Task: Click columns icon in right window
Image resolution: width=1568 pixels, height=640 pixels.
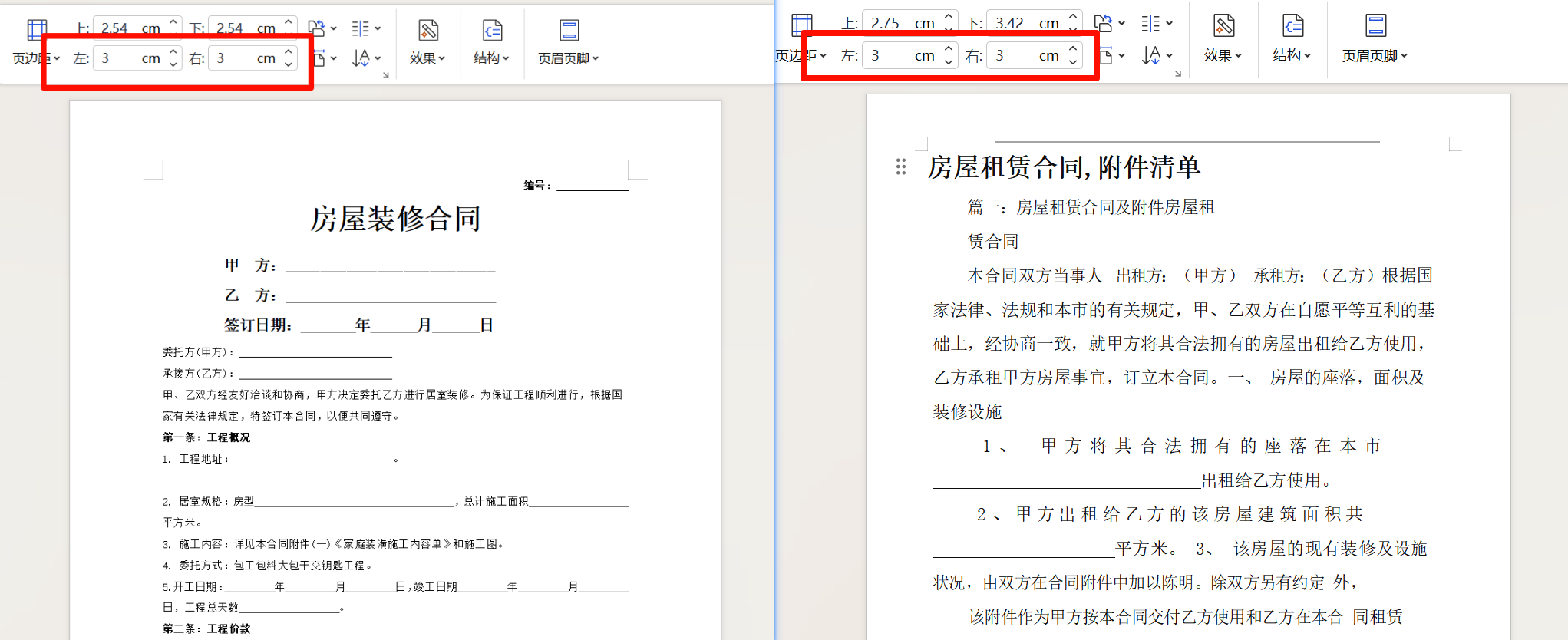Action: click(1150, 23)
